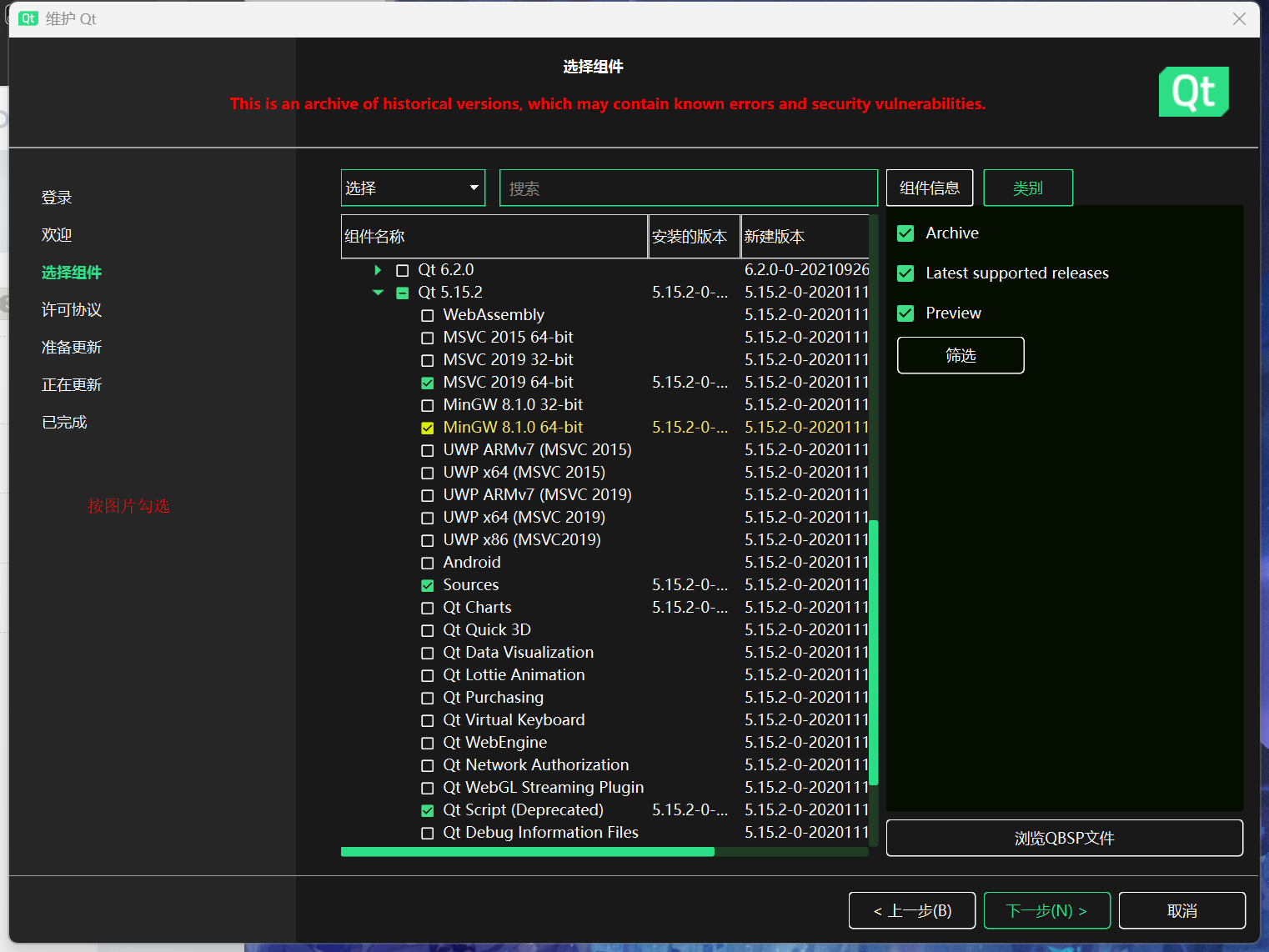Toggle the Preview category checkbox

[905, 313]
